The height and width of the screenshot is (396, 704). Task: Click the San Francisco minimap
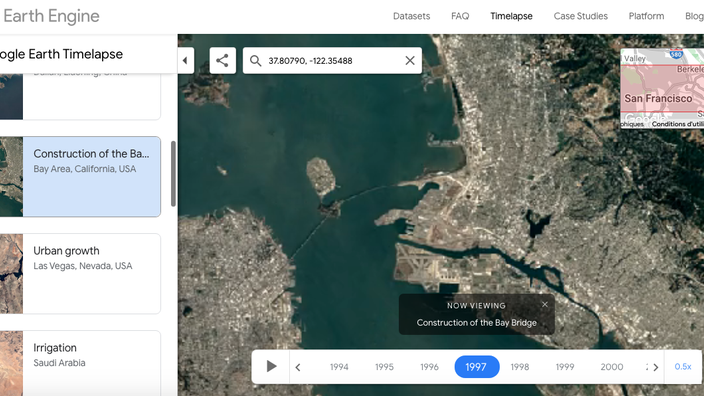tap(662, 88)
